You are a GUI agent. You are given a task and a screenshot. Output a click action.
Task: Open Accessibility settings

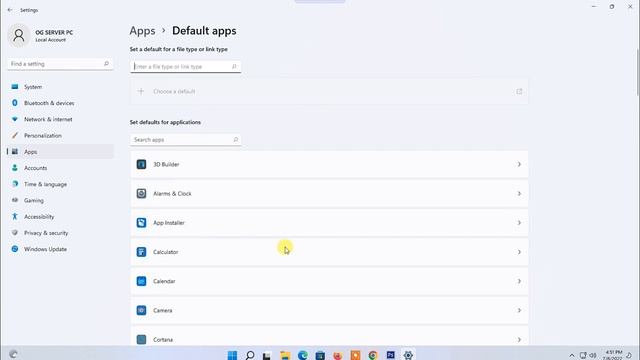pos(60,216)
